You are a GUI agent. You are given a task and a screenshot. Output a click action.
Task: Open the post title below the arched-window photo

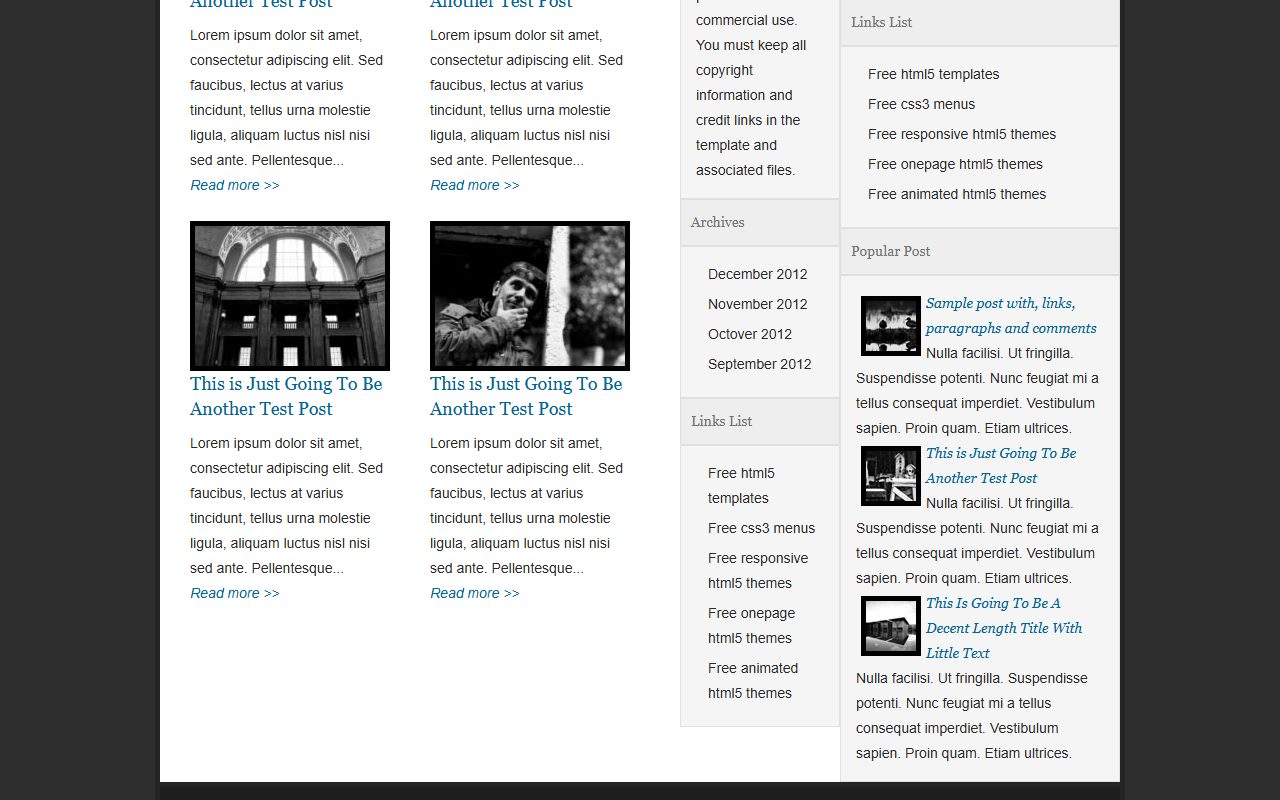[286, 396]
